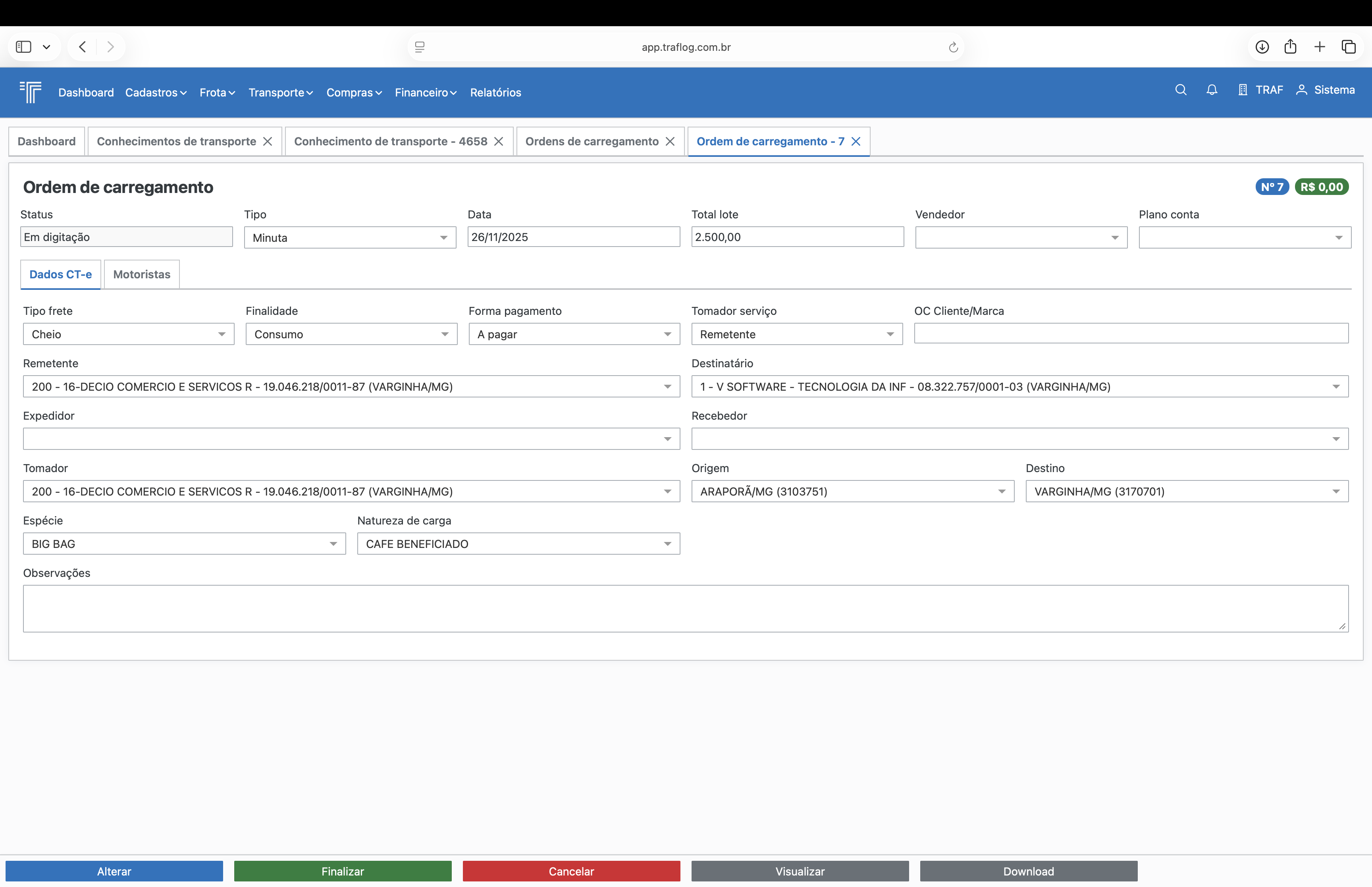Image resolution: width=1372 pixels, height=887 pixels.
Task: Open the Financeiro menu
Action: [425, 93]
